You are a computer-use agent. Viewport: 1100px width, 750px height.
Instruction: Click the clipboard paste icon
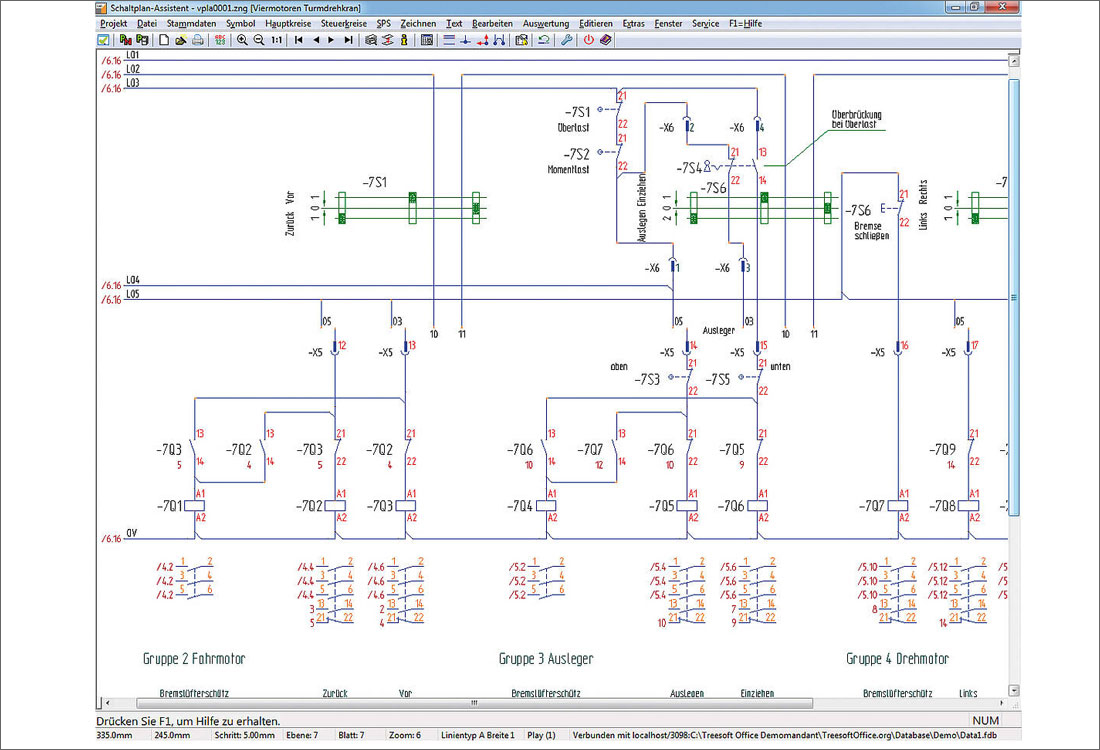point(521,41)
